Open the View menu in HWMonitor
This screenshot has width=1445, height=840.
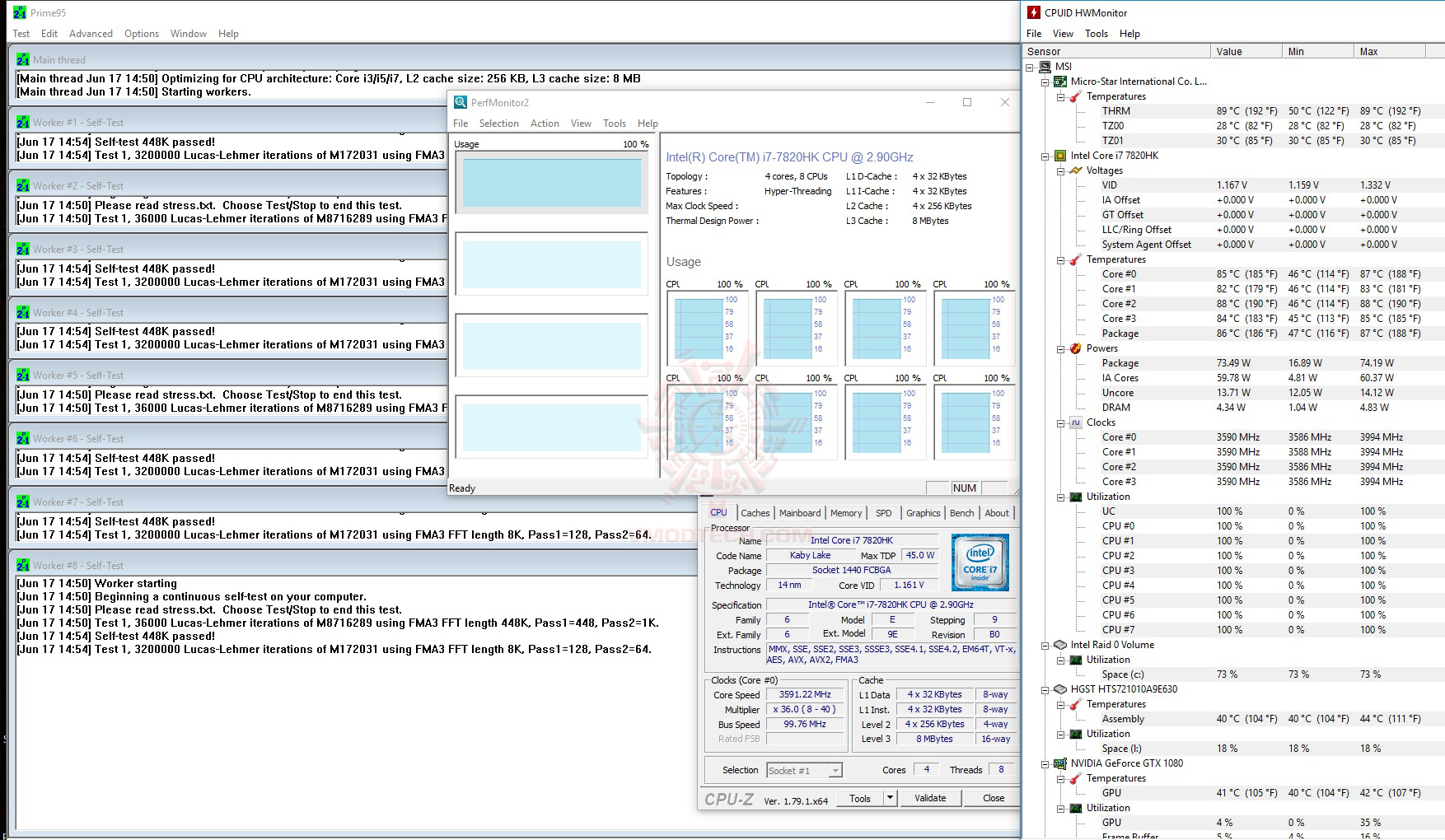tap(1063, 34)
